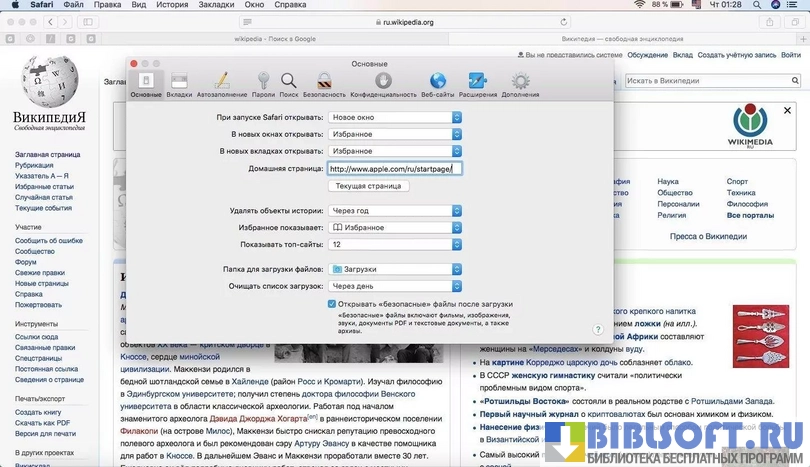
Task: Open the Автозаполнение preferences pane
Action: point(222,84)
